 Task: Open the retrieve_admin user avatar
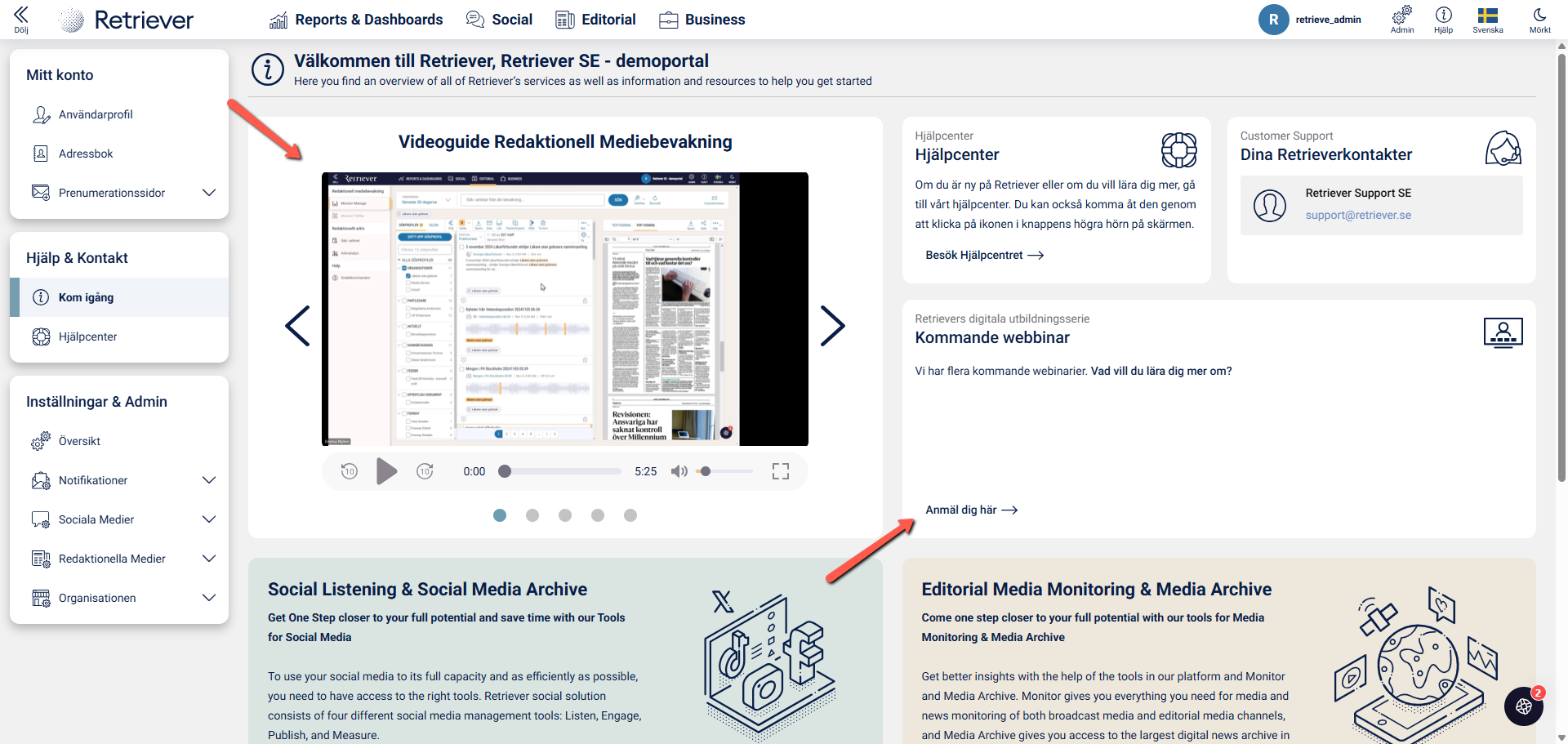1273,20
